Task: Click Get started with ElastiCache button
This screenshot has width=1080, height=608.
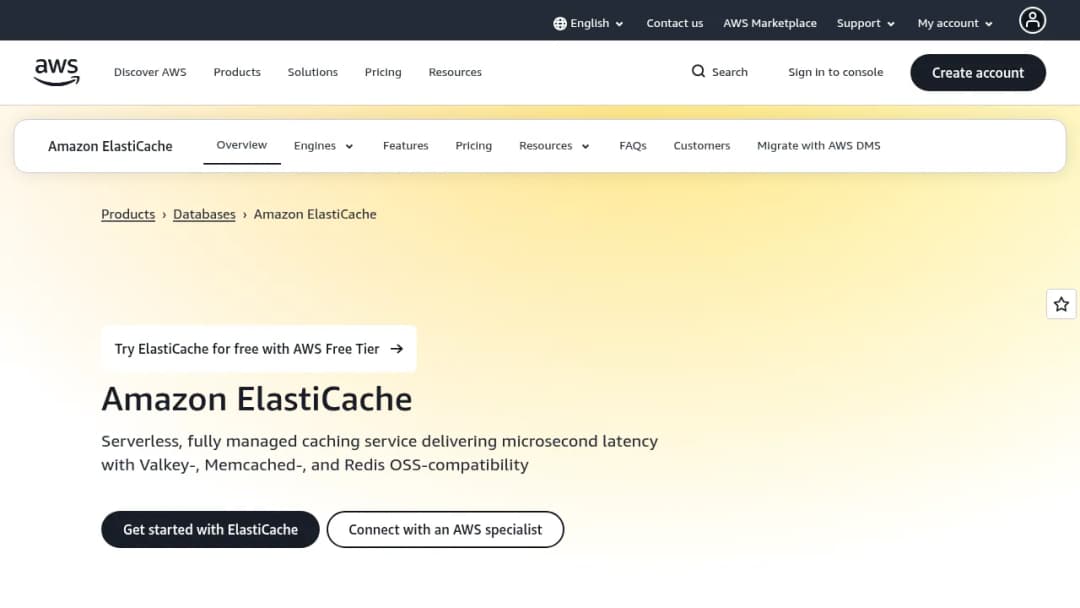Action: click(210, 530)
